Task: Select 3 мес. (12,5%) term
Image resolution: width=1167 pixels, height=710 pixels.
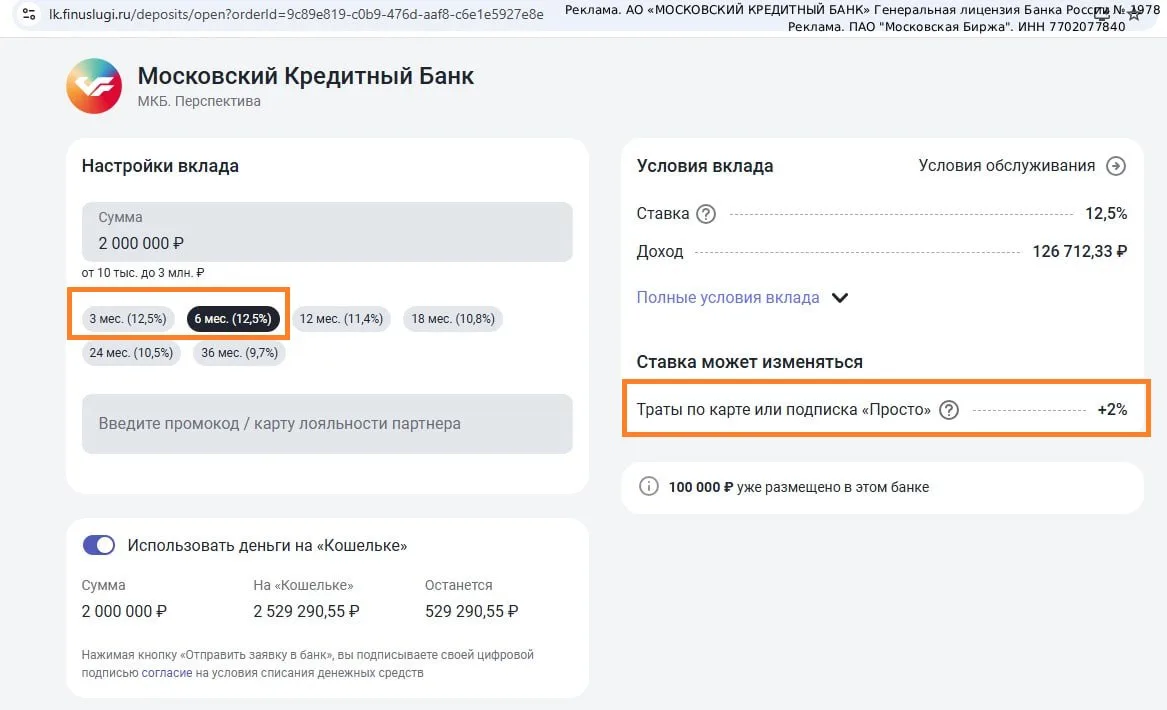Action: pos(128,319)
